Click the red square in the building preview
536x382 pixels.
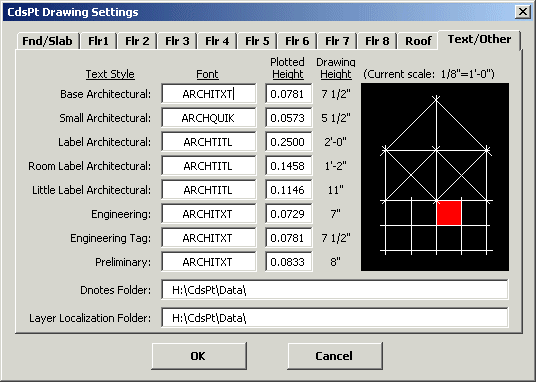coord(449,213)
